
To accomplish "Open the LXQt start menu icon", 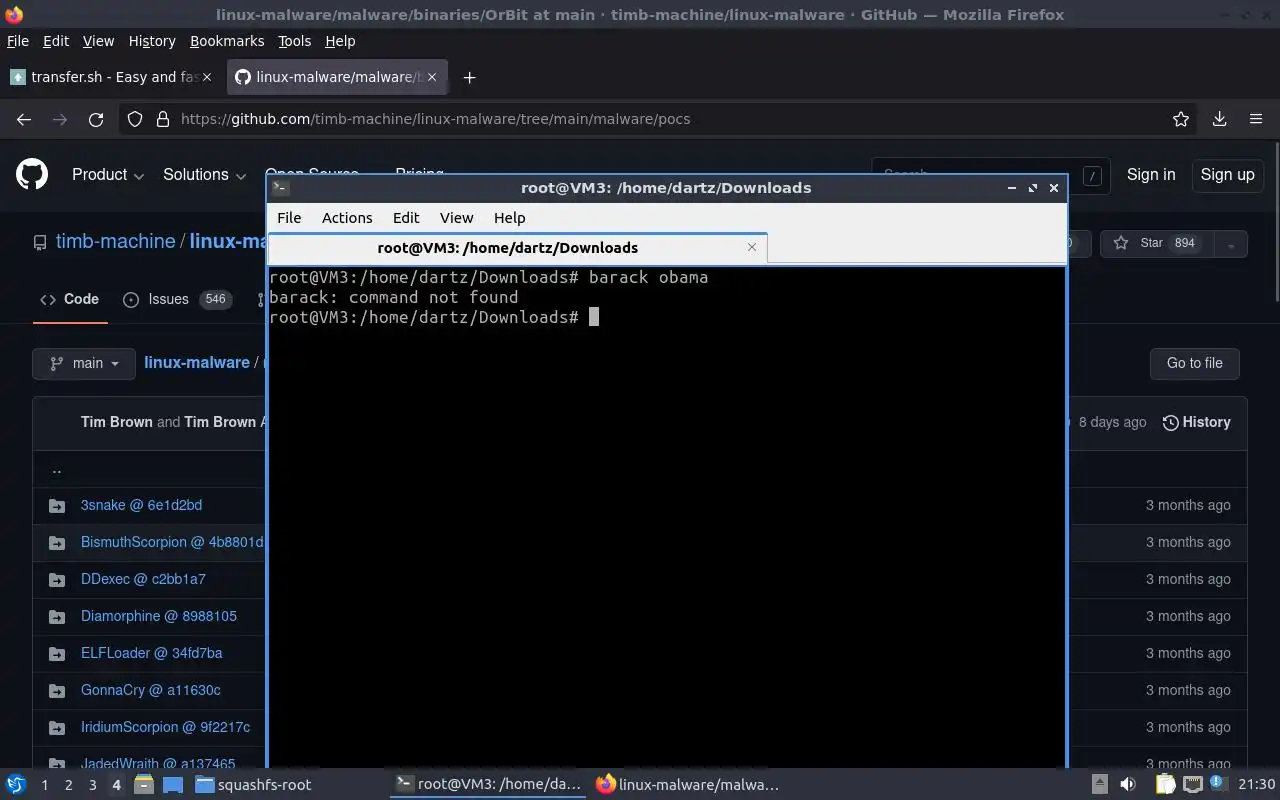I will coord(16,784).
